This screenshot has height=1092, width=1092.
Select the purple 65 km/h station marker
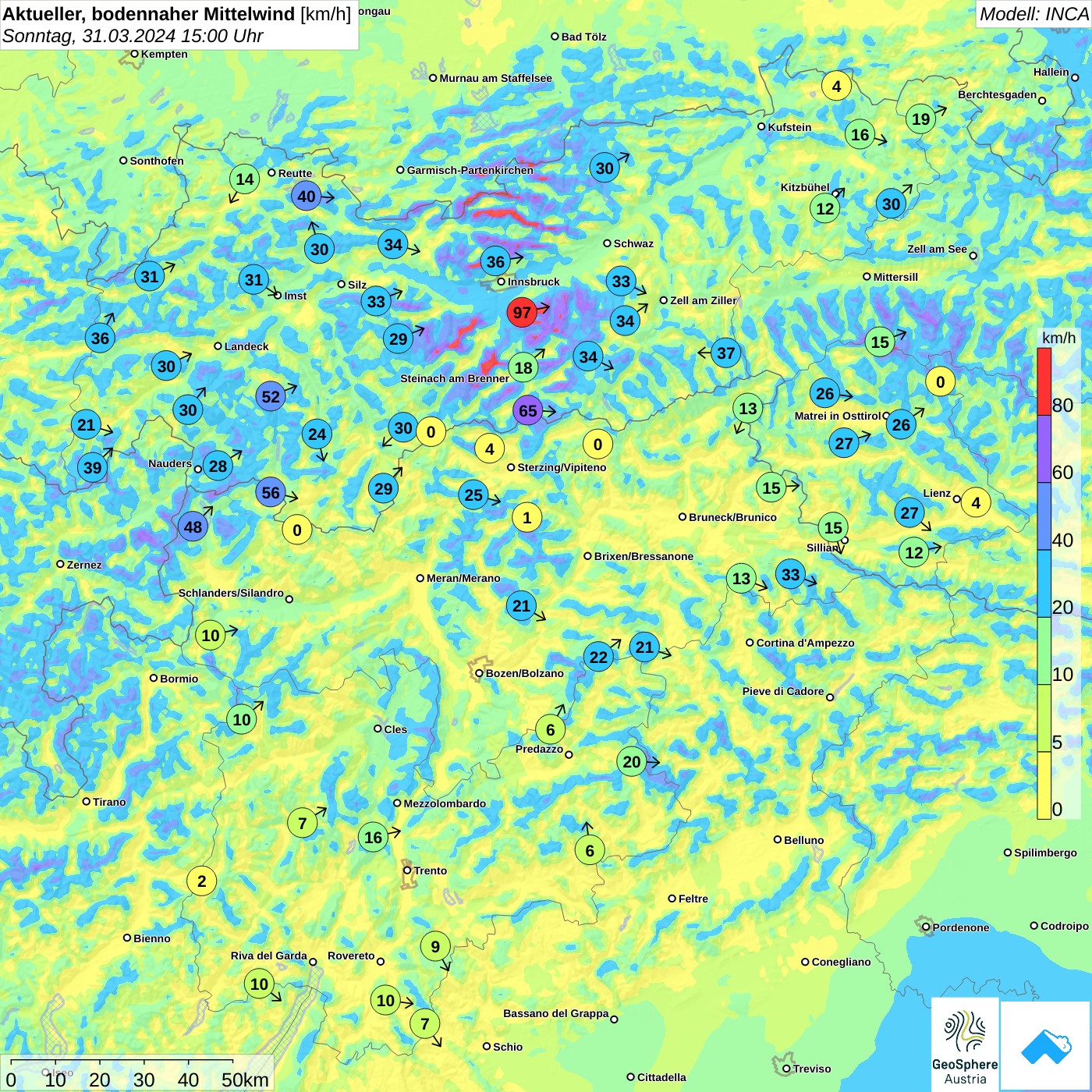(x=528, y=411)
